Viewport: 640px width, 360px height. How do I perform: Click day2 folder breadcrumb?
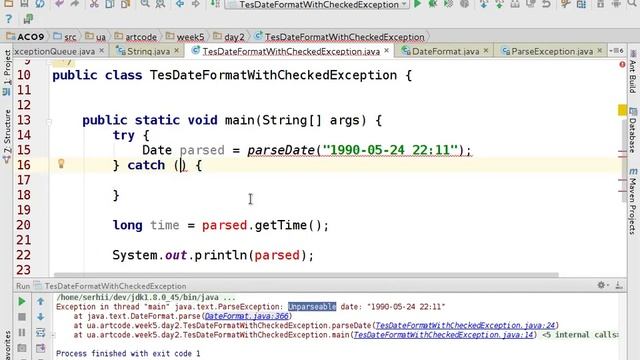click(229, 37)
